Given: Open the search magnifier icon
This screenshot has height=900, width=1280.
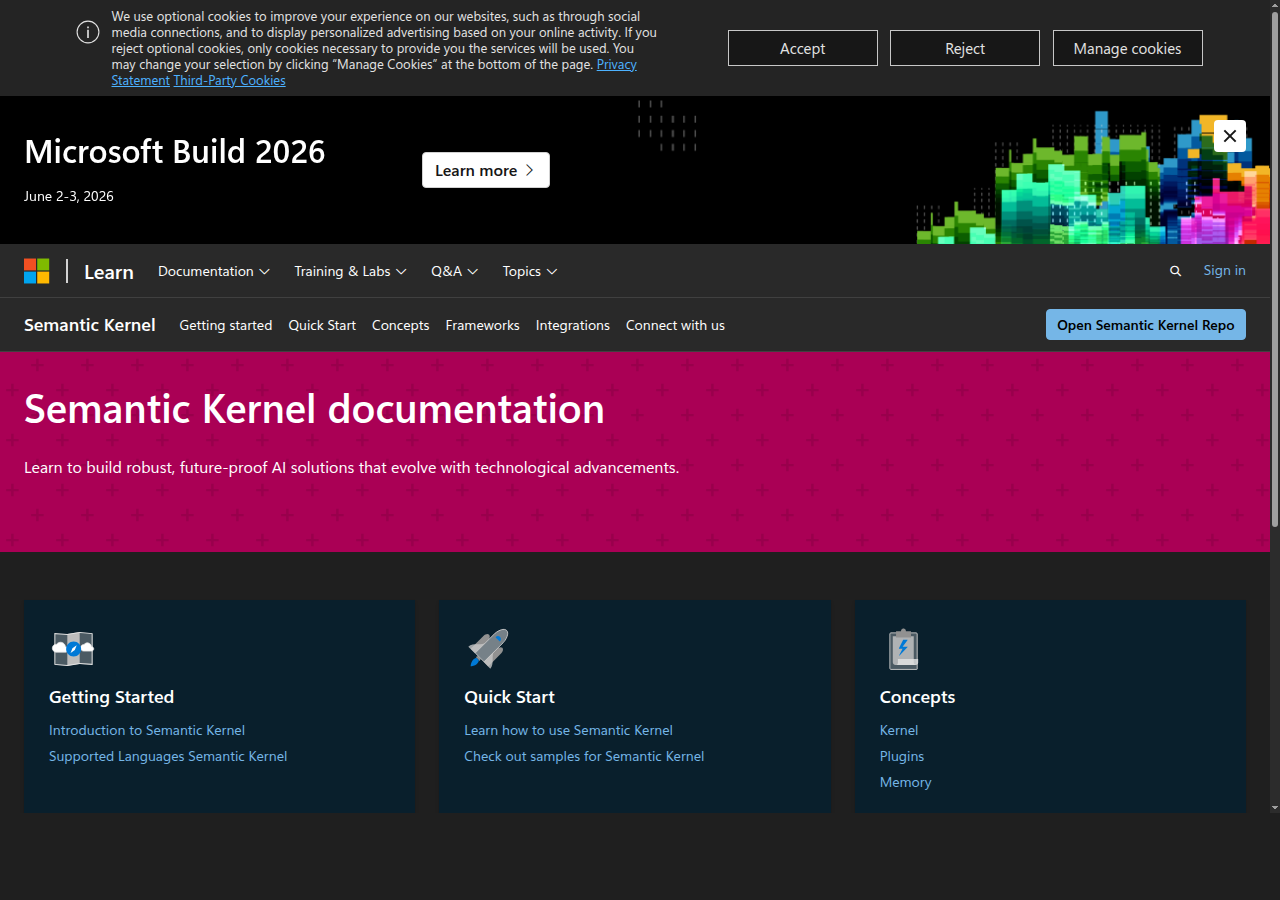Looking at the screenshot, I should 1175,271.
